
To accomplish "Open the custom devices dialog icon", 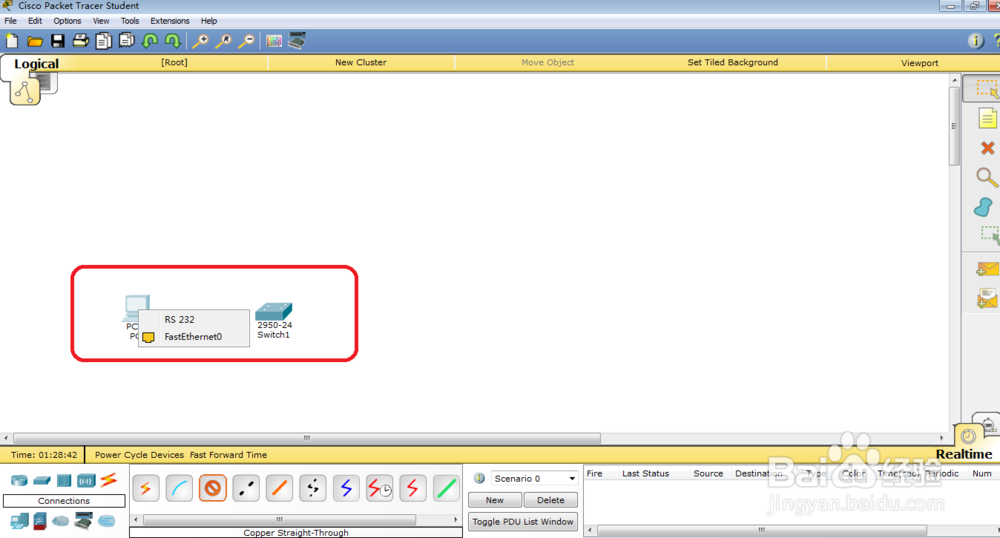I will (x=297, y=41).
